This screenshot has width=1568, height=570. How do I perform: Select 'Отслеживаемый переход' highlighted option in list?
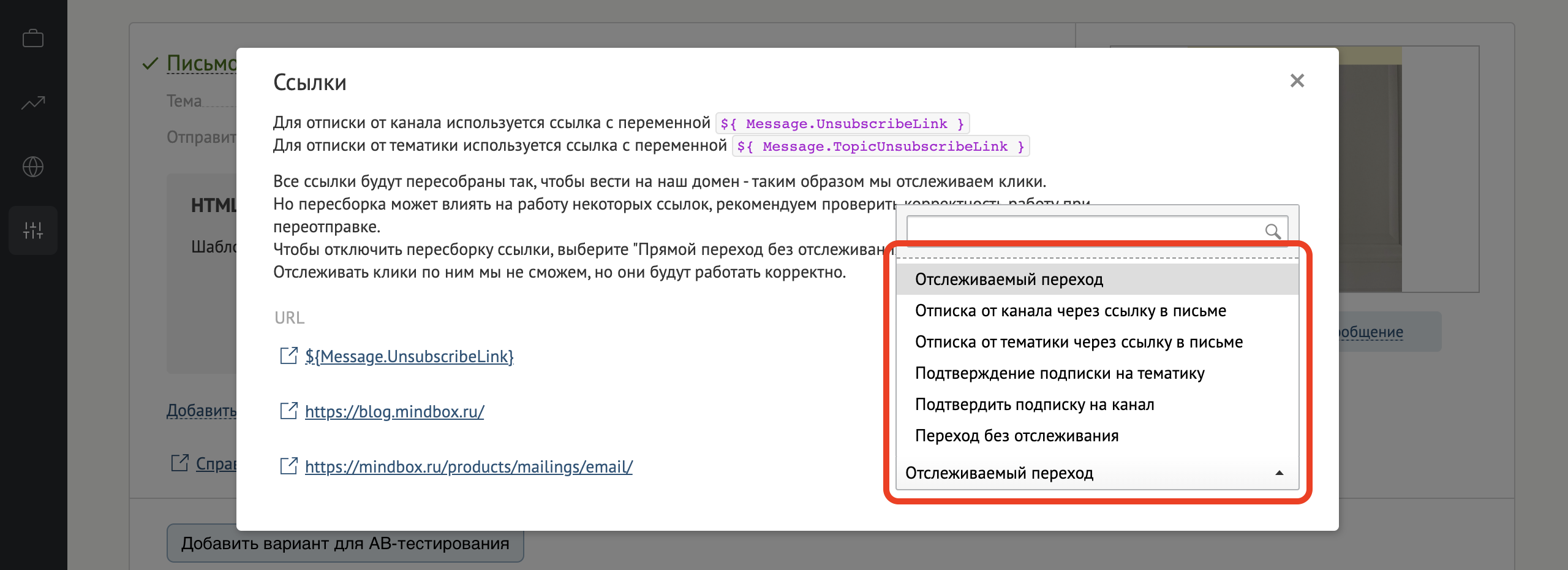[x=1097, y=279]
